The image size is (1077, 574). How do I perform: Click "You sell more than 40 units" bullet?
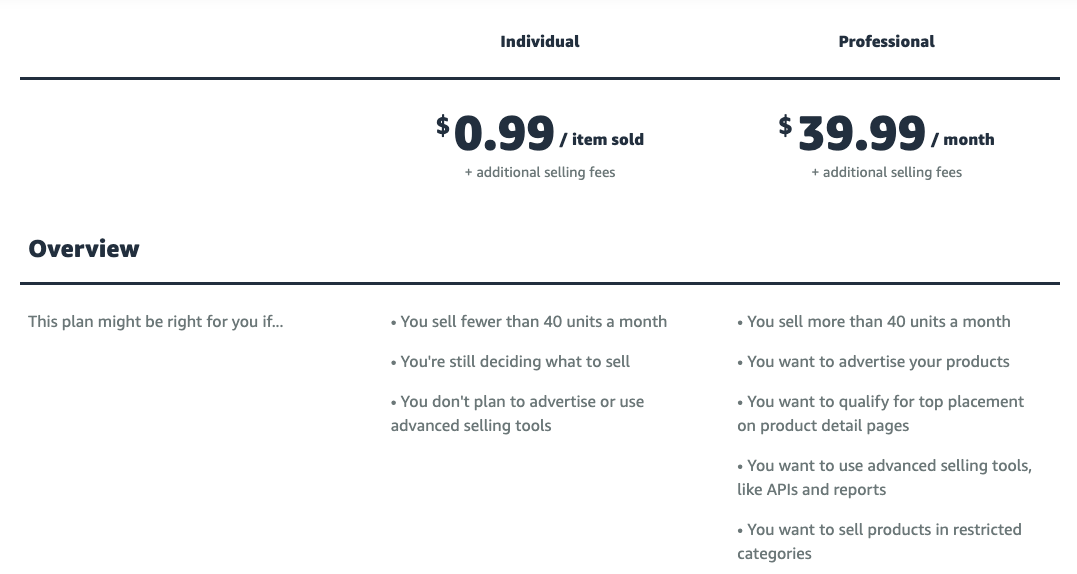(874, 322)
